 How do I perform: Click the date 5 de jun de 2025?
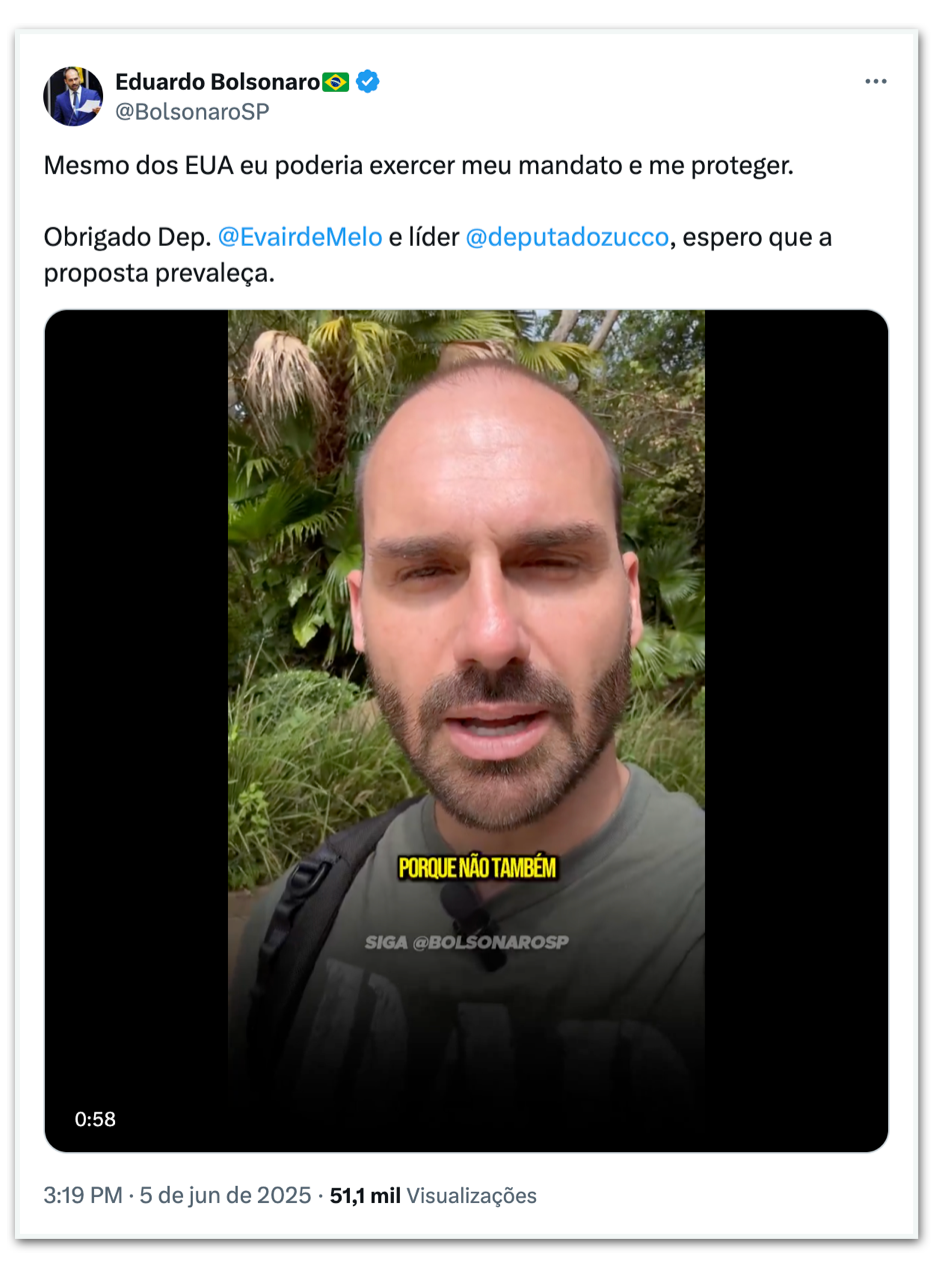point(226,1195)
